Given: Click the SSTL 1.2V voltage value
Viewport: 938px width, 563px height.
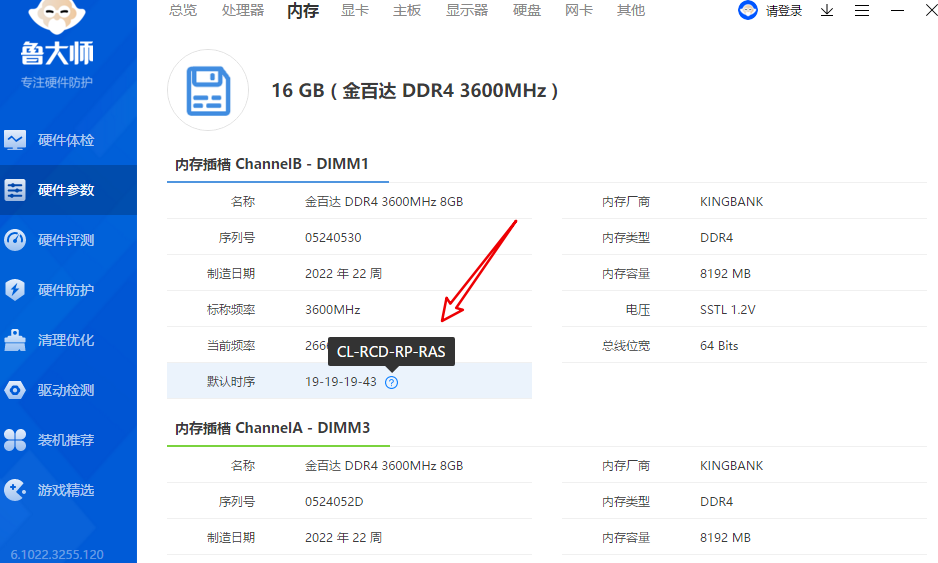Looking at the screenshot, I should point(727,310).
